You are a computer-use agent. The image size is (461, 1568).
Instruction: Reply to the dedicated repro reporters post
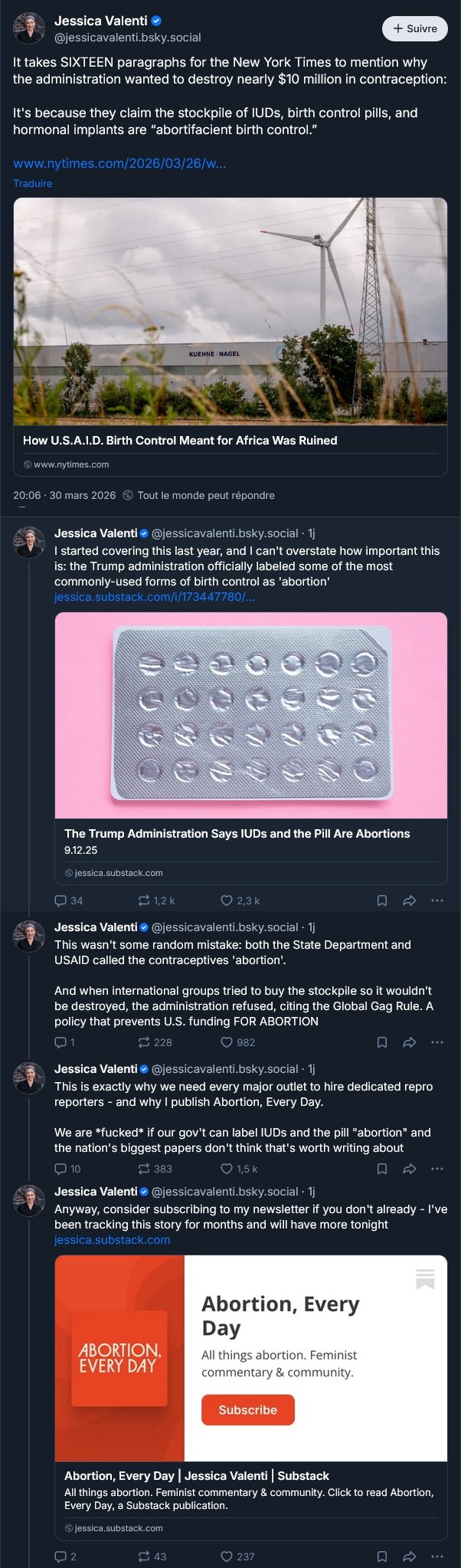61,1169
